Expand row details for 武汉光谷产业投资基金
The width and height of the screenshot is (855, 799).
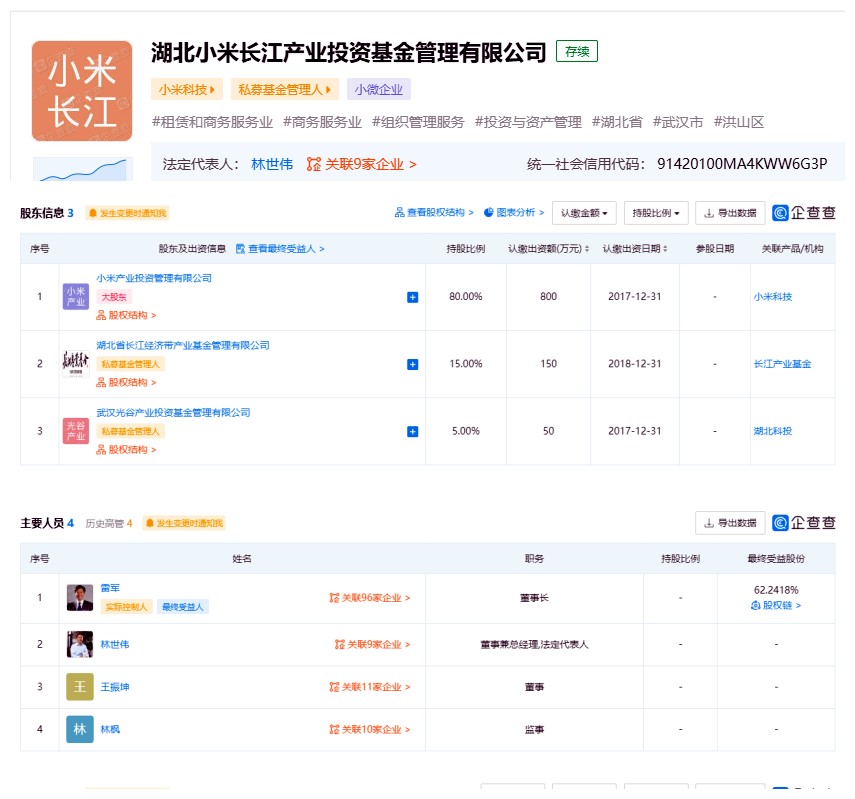[413, 431]
